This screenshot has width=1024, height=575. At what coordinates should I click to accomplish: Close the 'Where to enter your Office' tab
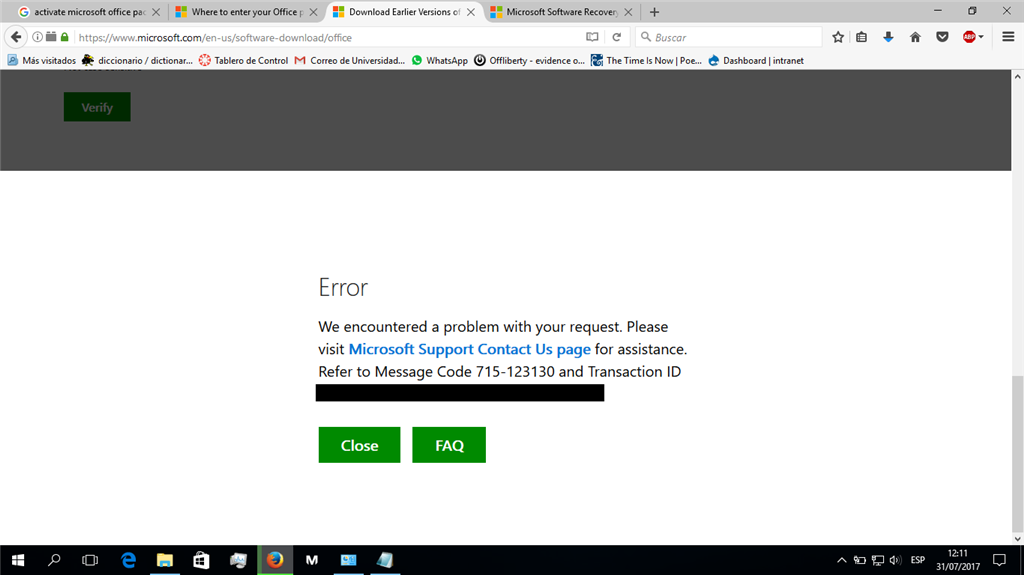pyautogui.click(x=313, y=12)
